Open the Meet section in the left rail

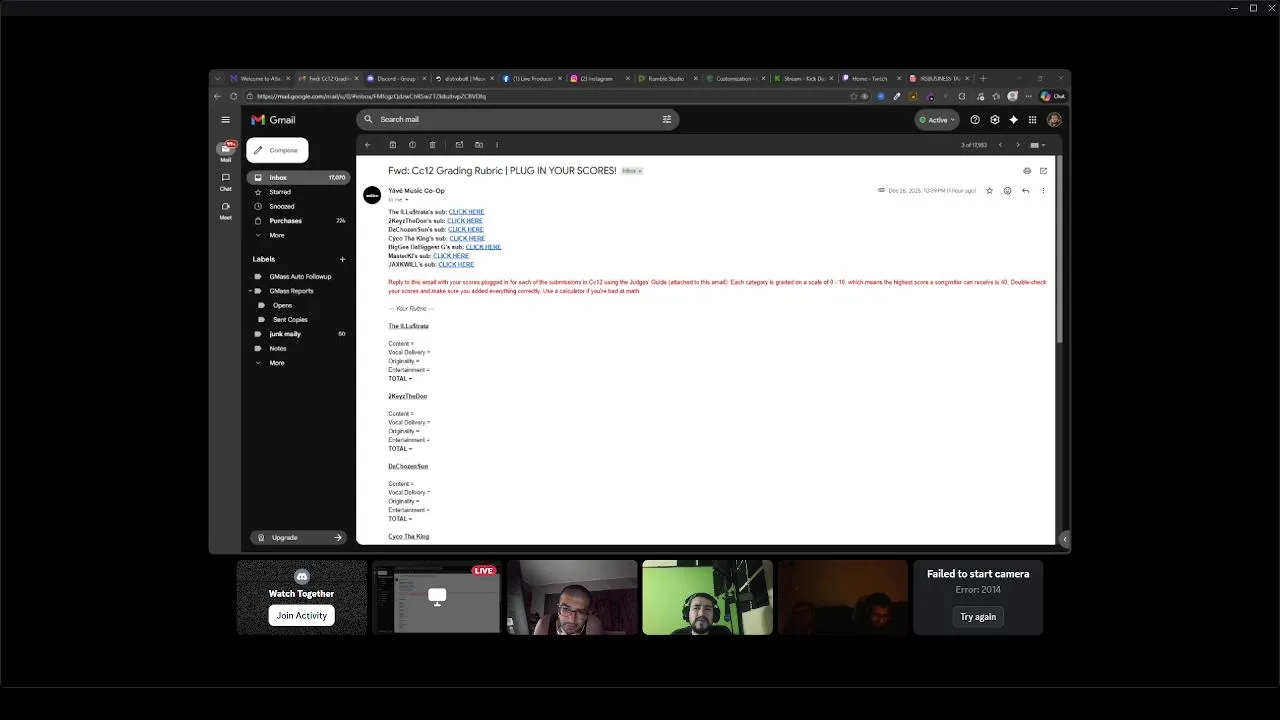click(x=226, y=210)
